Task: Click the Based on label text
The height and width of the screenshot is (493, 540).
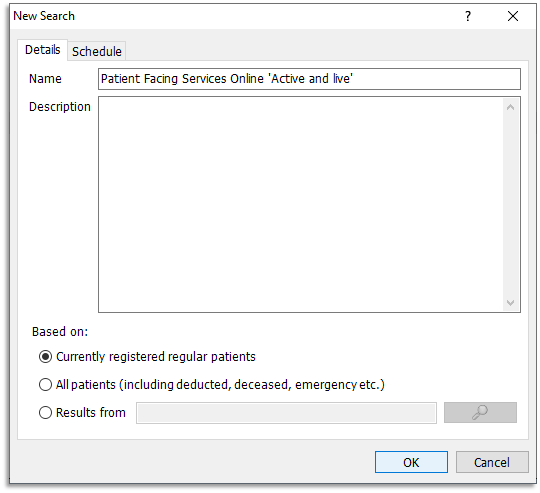Action: 60,332
